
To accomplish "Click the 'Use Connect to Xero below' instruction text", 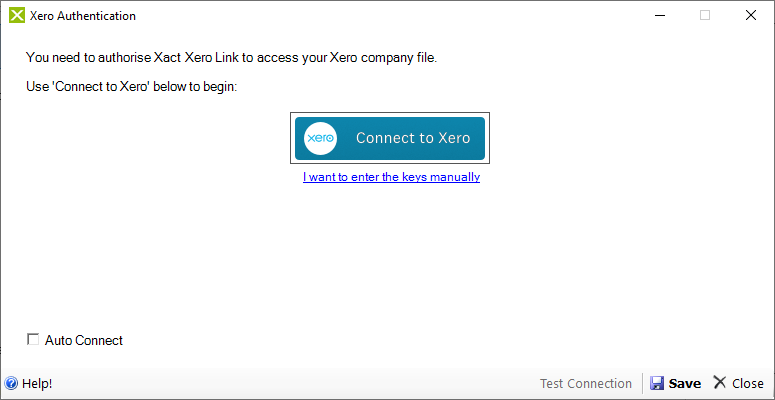I will coord(132,87).
